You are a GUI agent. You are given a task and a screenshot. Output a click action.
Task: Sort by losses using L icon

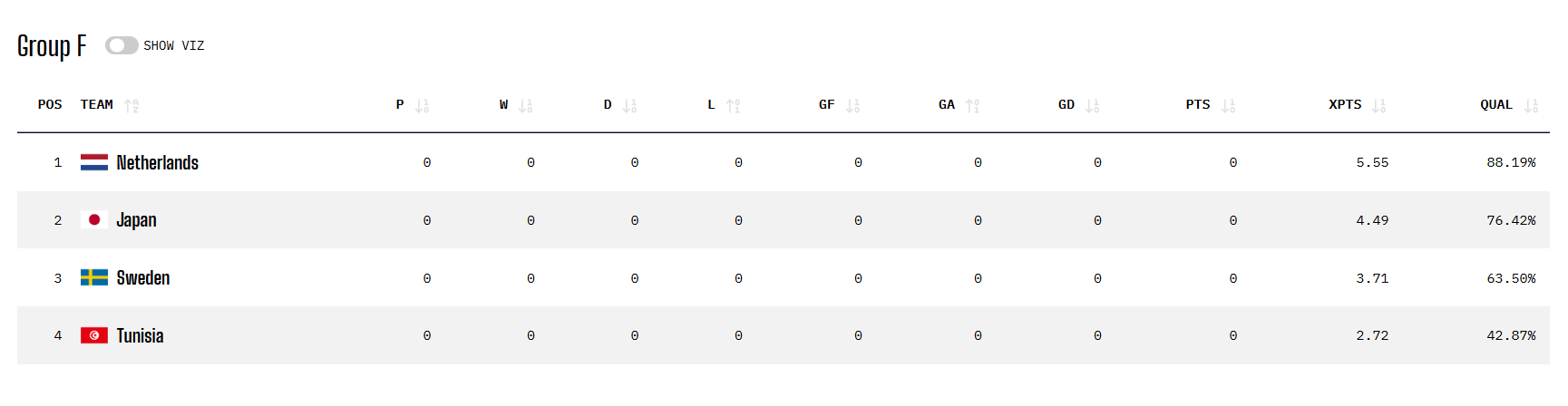tap(733, 105)
